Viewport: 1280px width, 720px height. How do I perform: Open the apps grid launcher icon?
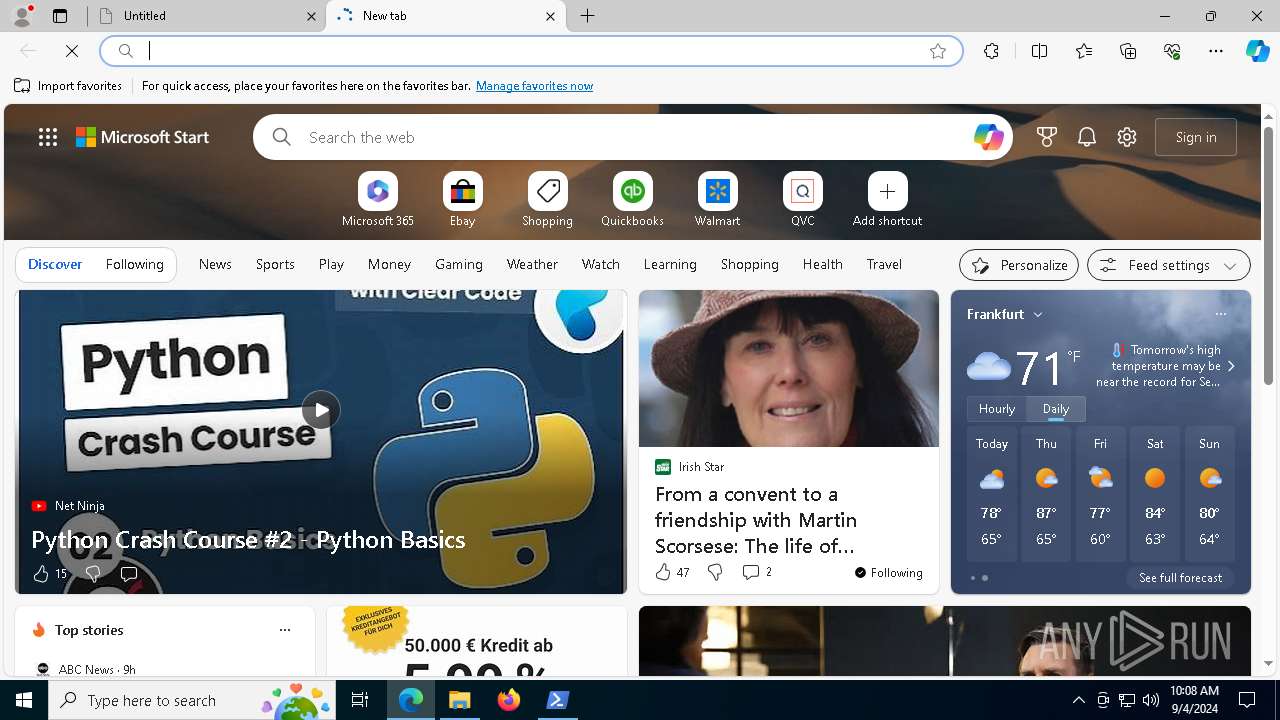click(x=48, y=137)
